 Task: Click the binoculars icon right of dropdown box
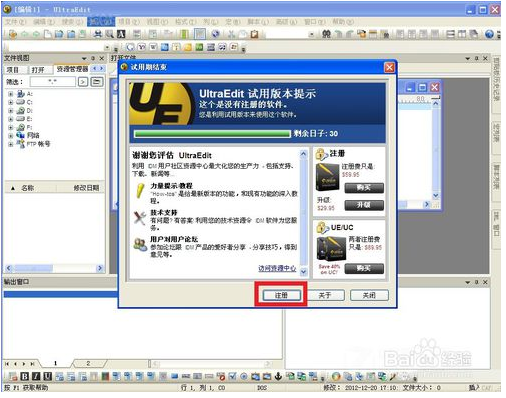click(x=326, y=34)
